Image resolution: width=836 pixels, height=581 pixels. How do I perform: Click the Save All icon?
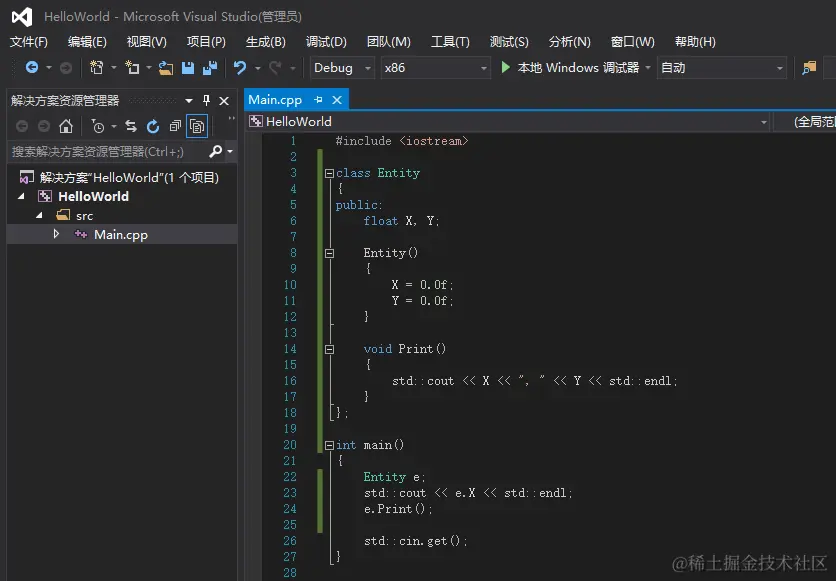(210, 68)
